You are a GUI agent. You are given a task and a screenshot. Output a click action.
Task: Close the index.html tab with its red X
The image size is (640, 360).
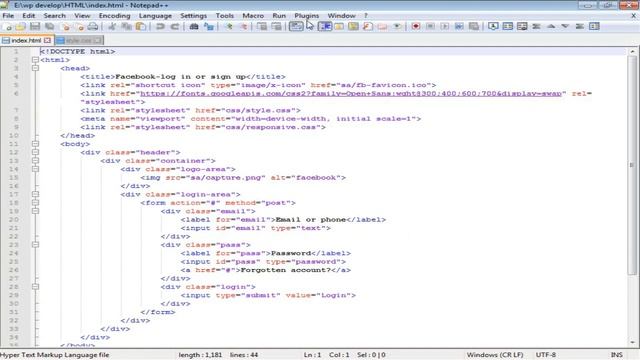(x=47, y=40)
